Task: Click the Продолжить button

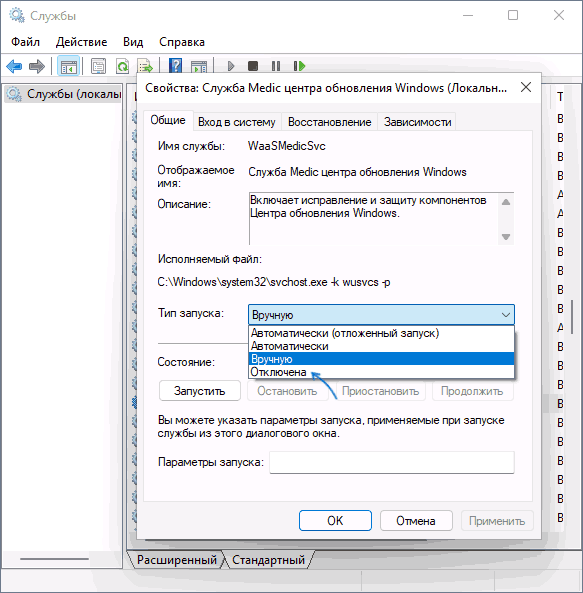Action: tap(472, 391)
